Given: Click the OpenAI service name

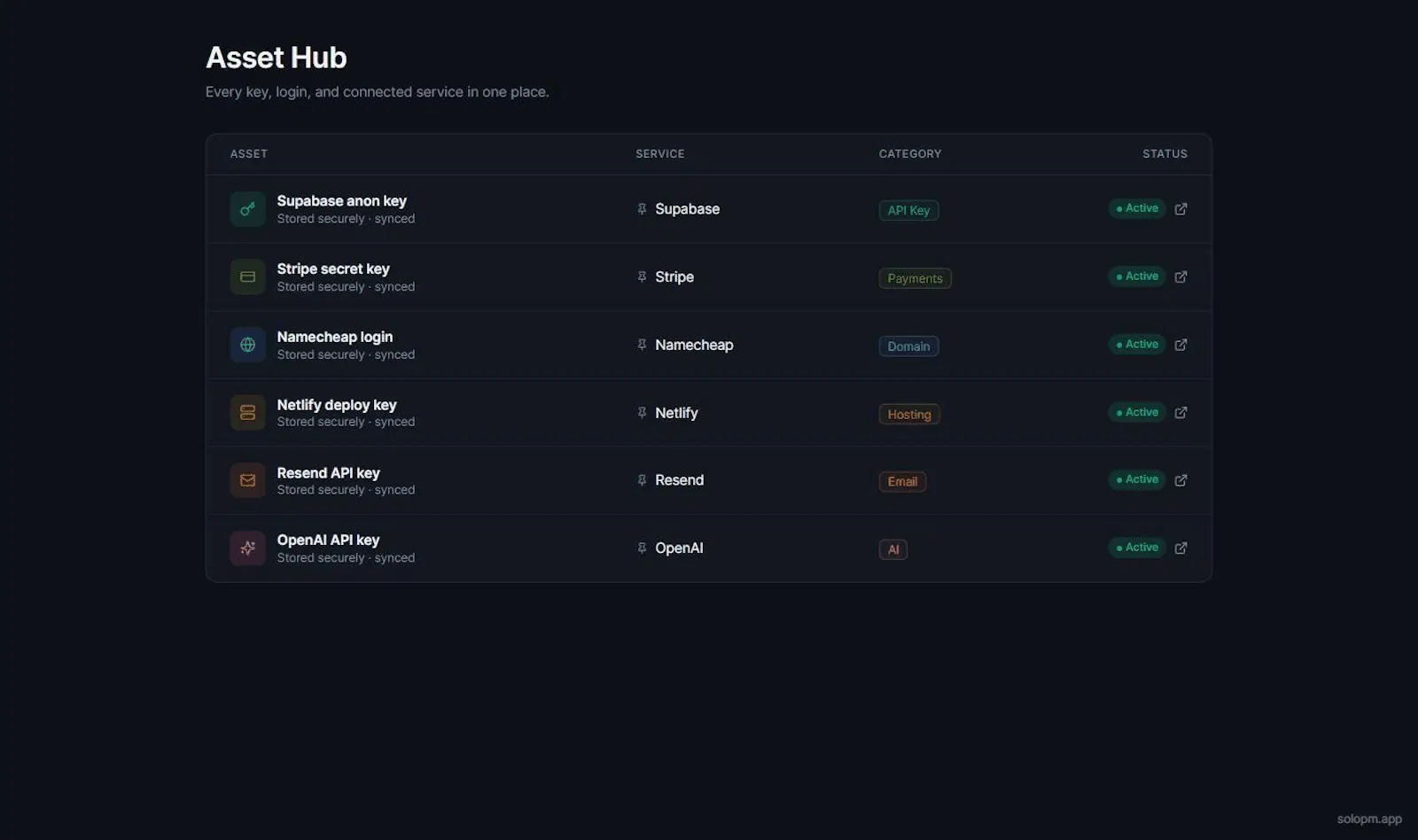Looking at the screenshot, I should coord(679,548).
